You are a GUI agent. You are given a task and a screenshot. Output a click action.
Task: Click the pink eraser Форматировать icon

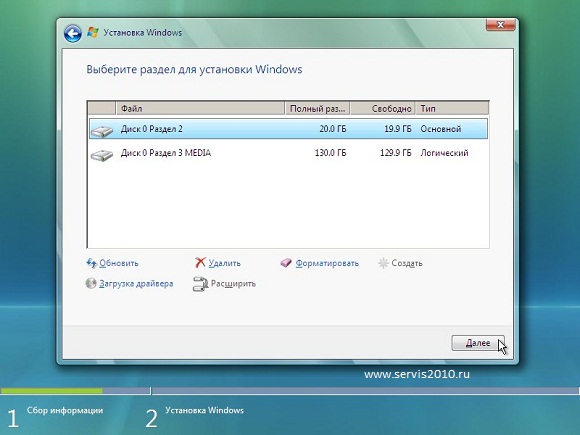point(286,263)
